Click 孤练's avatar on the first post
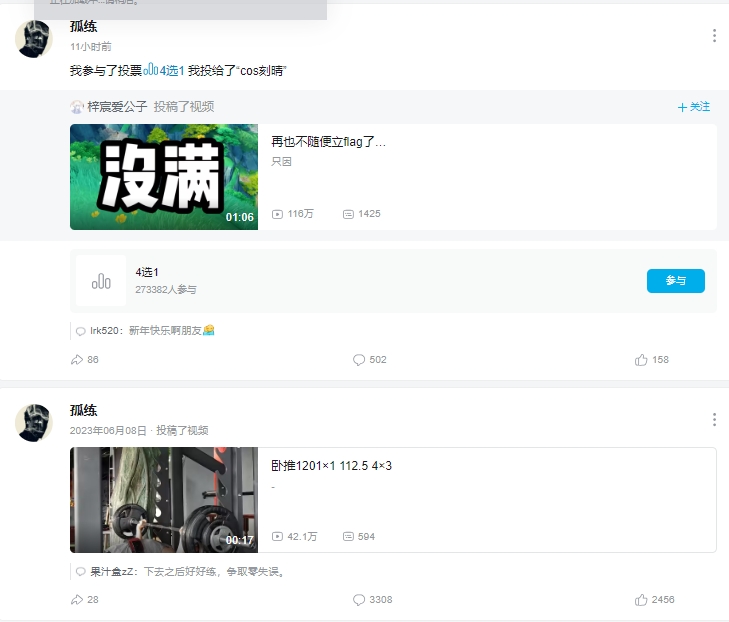The image size is (729, 622). (x=34, y=39)
